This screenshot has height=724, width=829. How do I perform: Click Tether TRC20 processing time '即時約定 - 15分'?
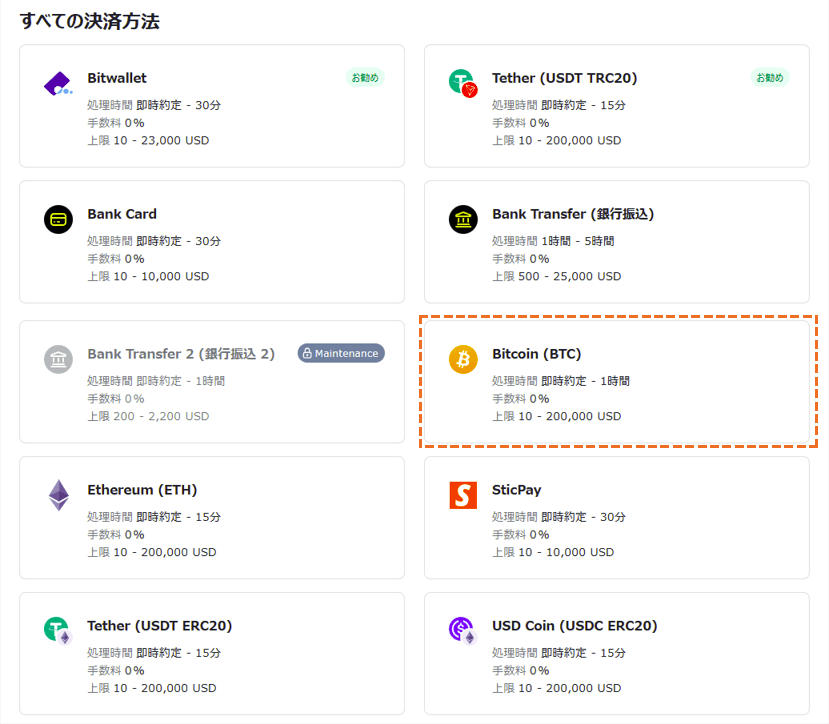click(x=584, y=105)
